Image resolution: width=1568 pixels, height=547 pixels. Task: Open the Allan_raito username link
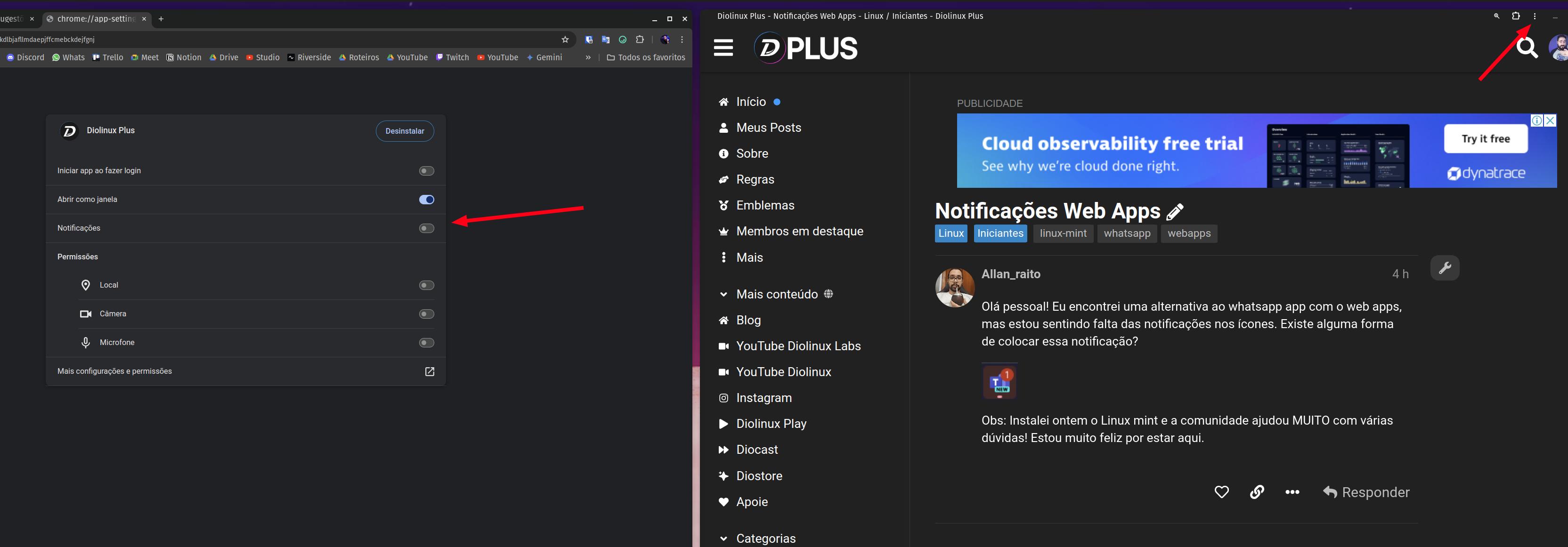(x=1010, y=274)
